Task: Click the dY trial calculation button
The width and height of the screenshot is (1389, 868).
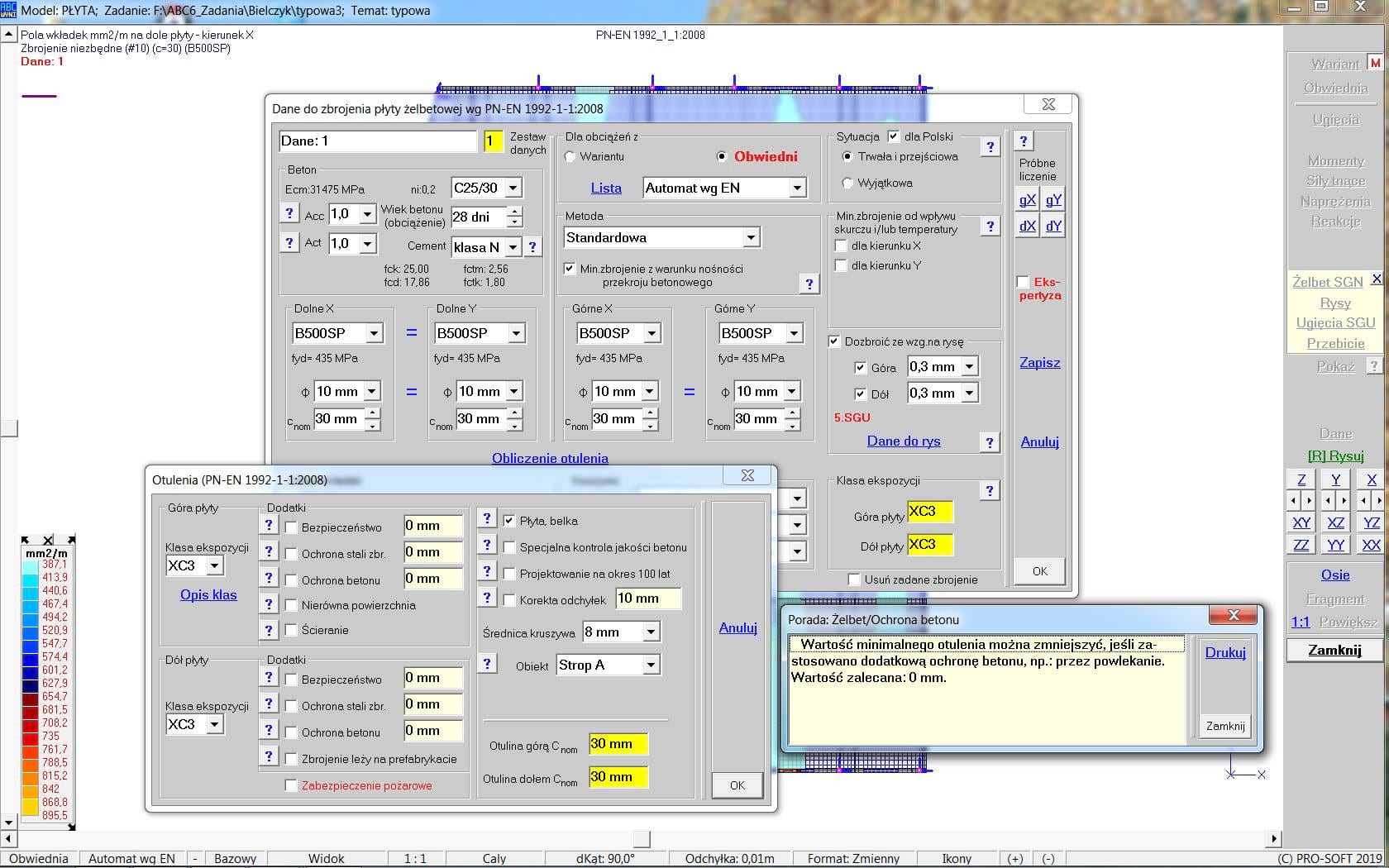Action: pos(1052,226)
